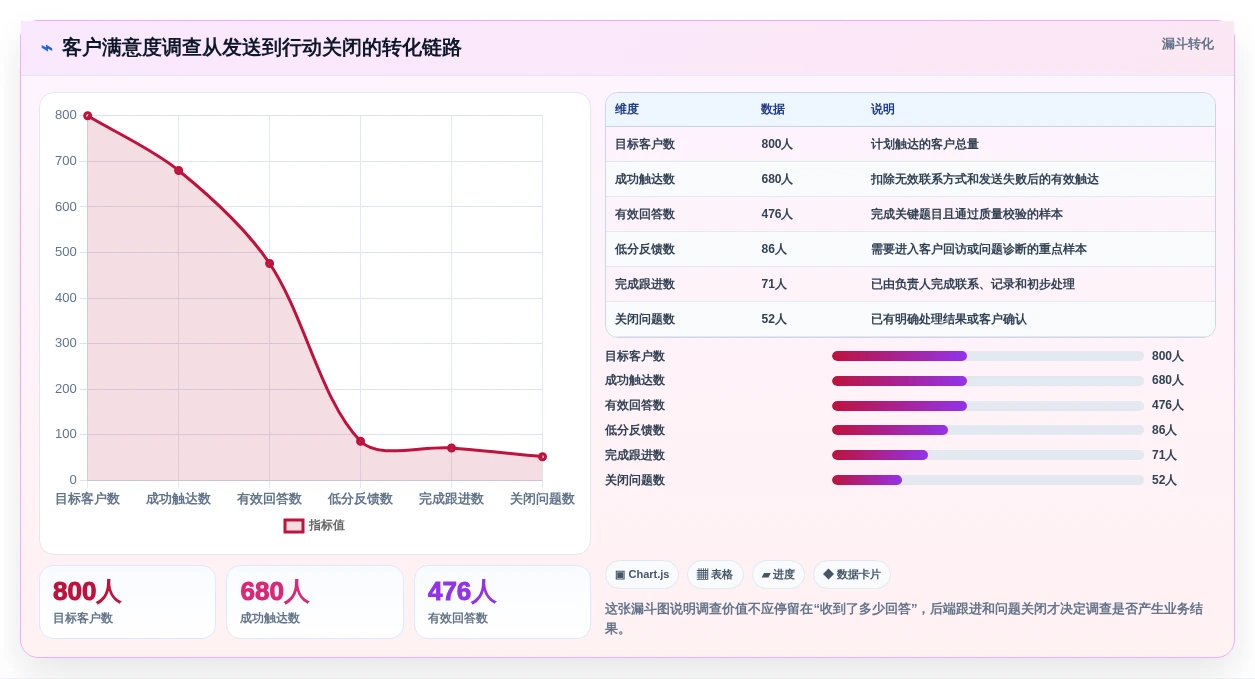Image resolution: width=1255 pixels, height=679 pixels.
Task: Click the progress bar for 800人
Action: (x=988, y=356)
